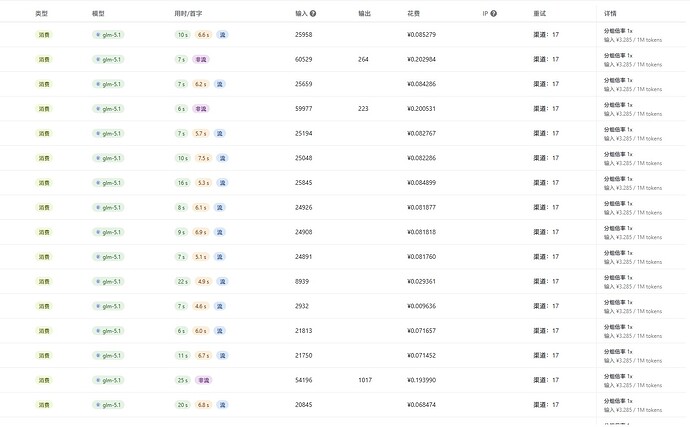This screenshot has height=427, width=690.
Task: Click the cost ¥0.081818
Action: point(422,232)
